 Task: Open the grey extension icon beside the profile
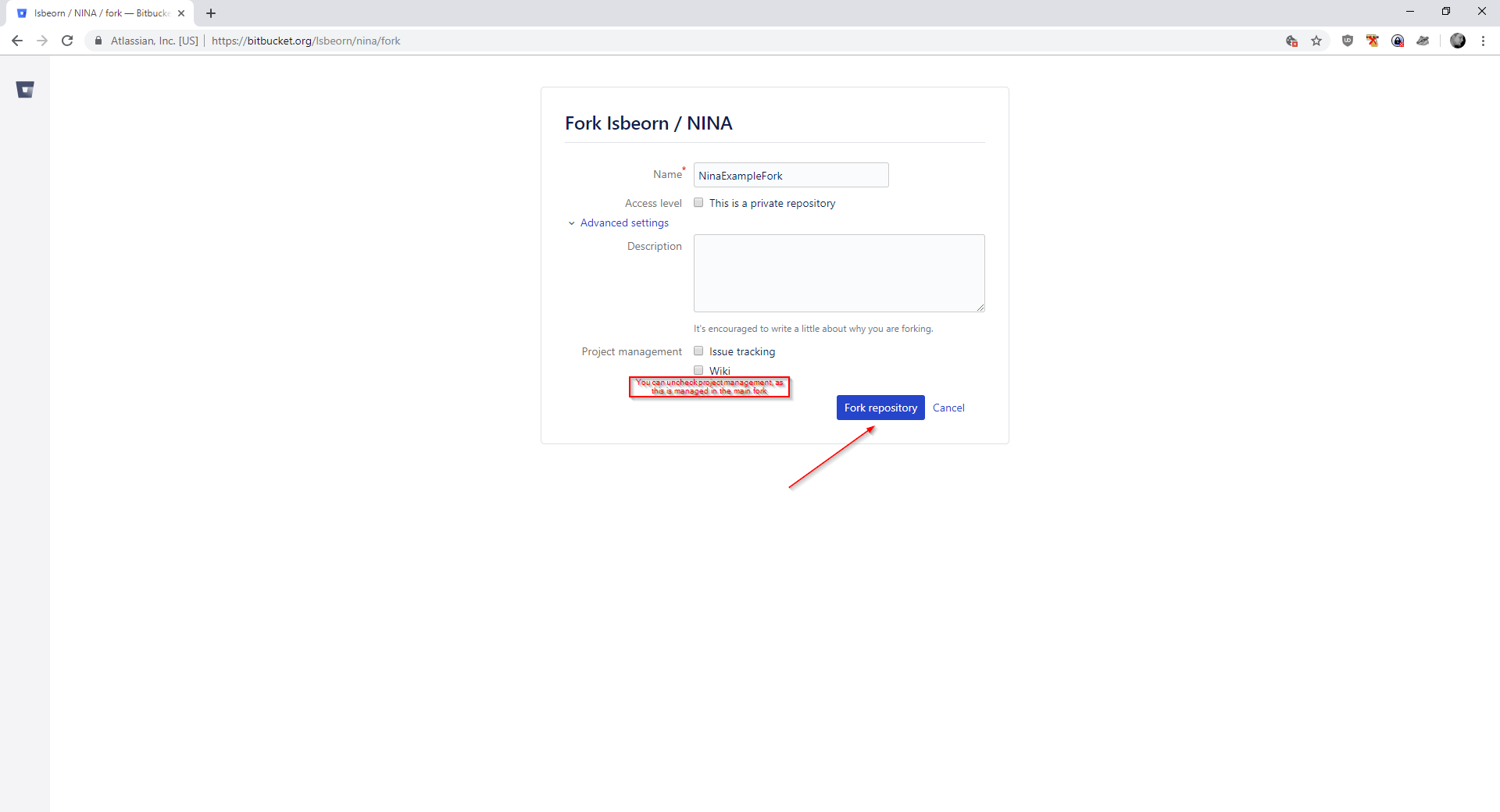pos(1423,41)
